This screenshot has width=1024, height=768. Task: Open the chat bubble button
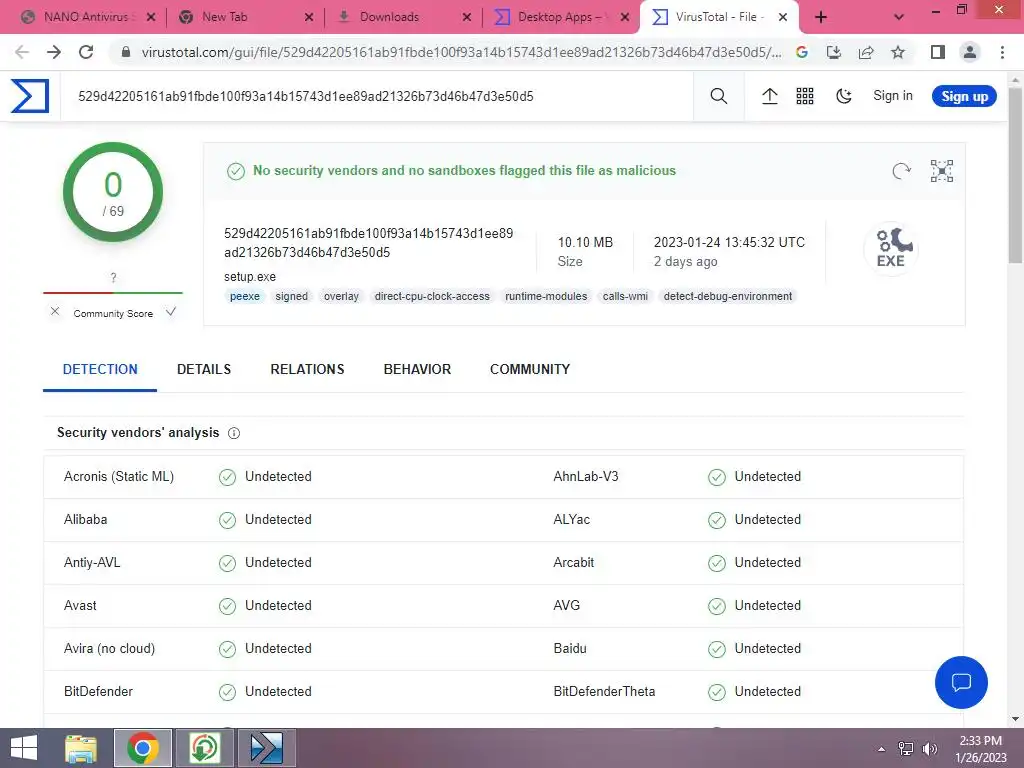[x=961, y=682]
